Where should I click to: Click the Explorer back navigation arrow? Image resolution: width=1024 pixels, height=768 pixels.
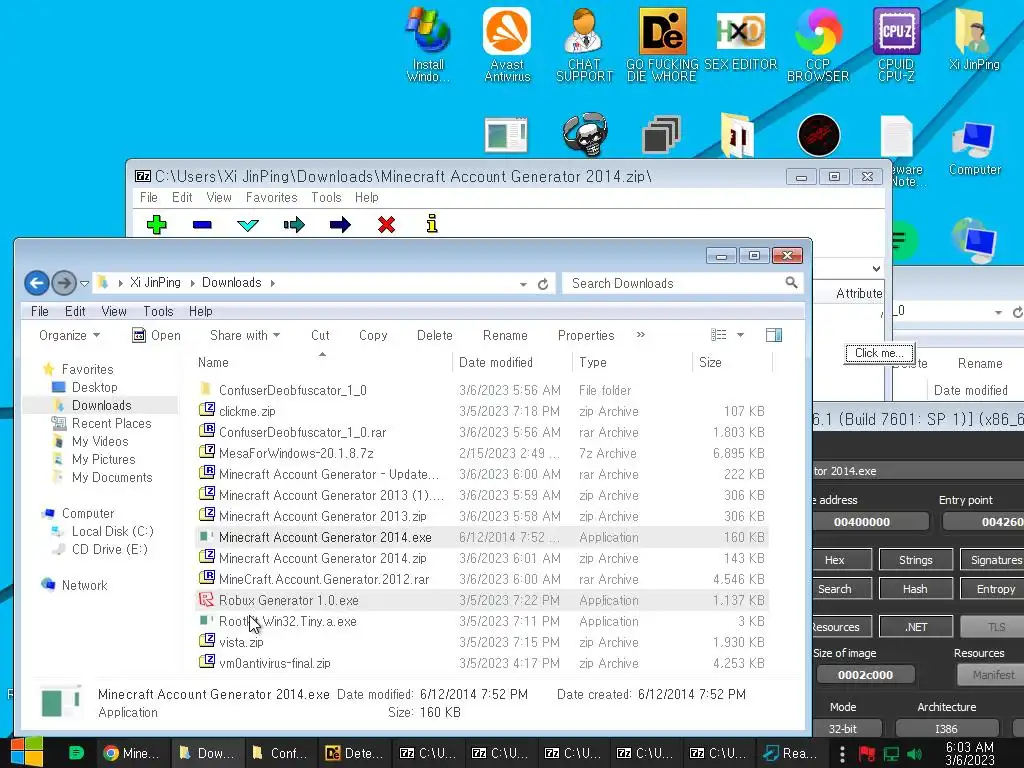pyautogui.click(x=37, y=283)
